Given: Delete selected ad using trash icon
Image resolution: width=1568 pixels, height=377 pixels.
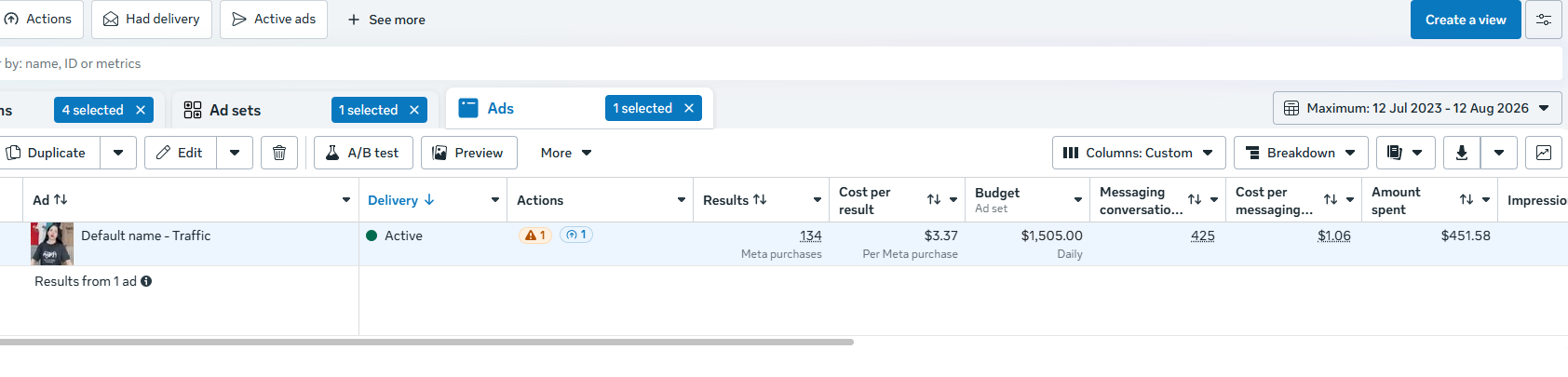Looking at the screenshot, I should pos(279,153).
